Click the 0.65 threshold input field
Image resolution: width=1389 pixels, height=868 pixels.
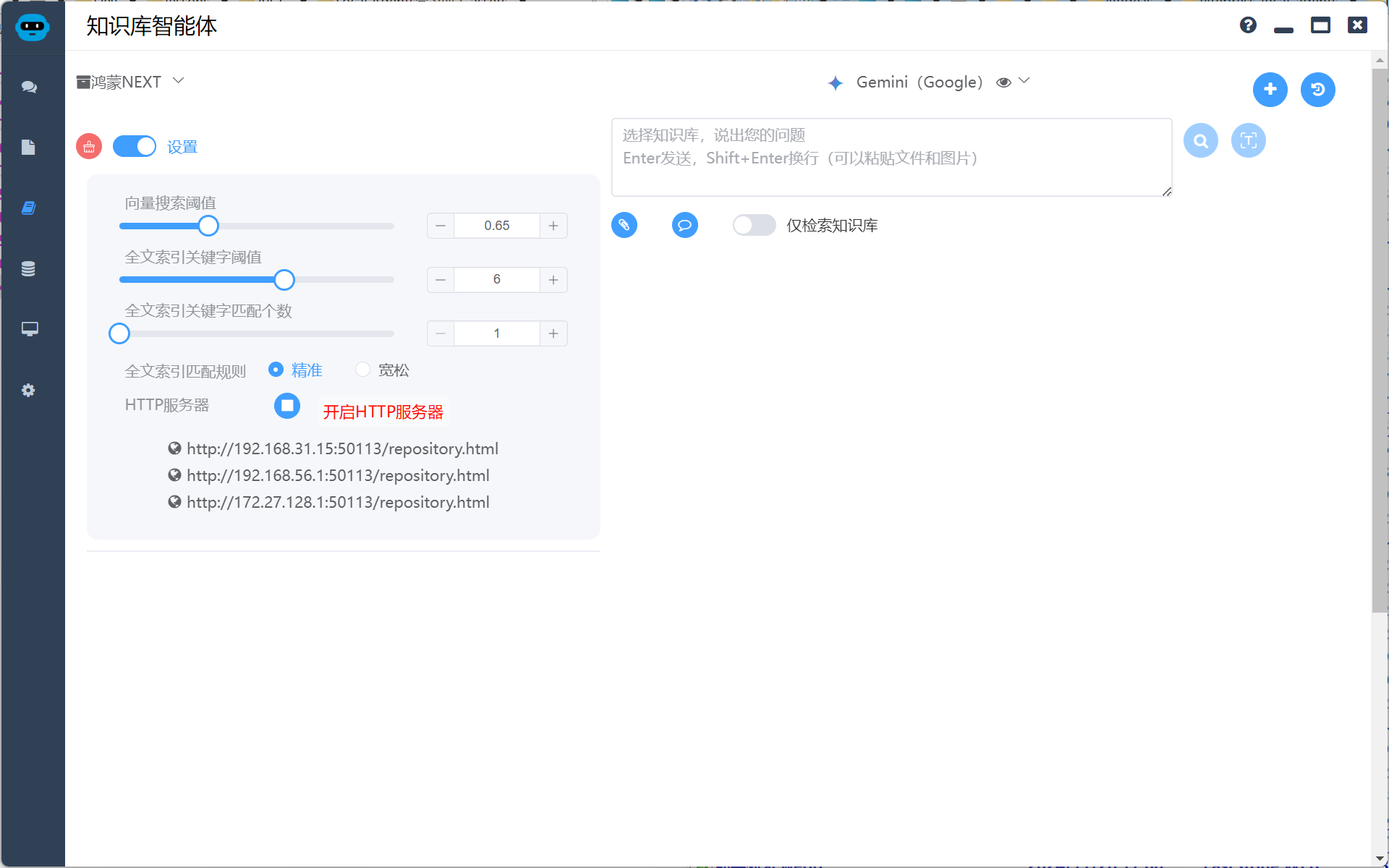click(x=497, y=226)
